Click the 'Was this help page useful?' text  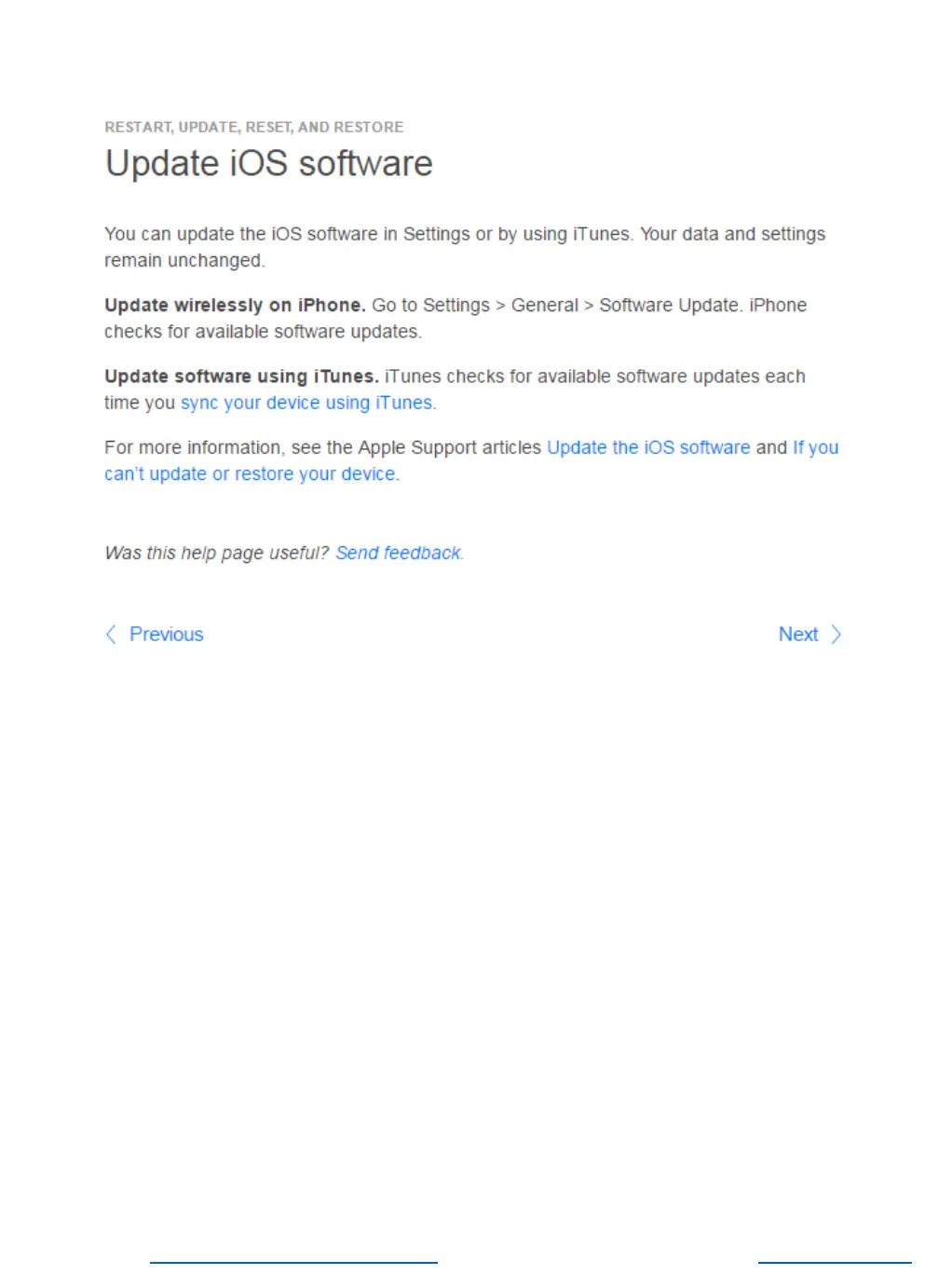(217, 553)
